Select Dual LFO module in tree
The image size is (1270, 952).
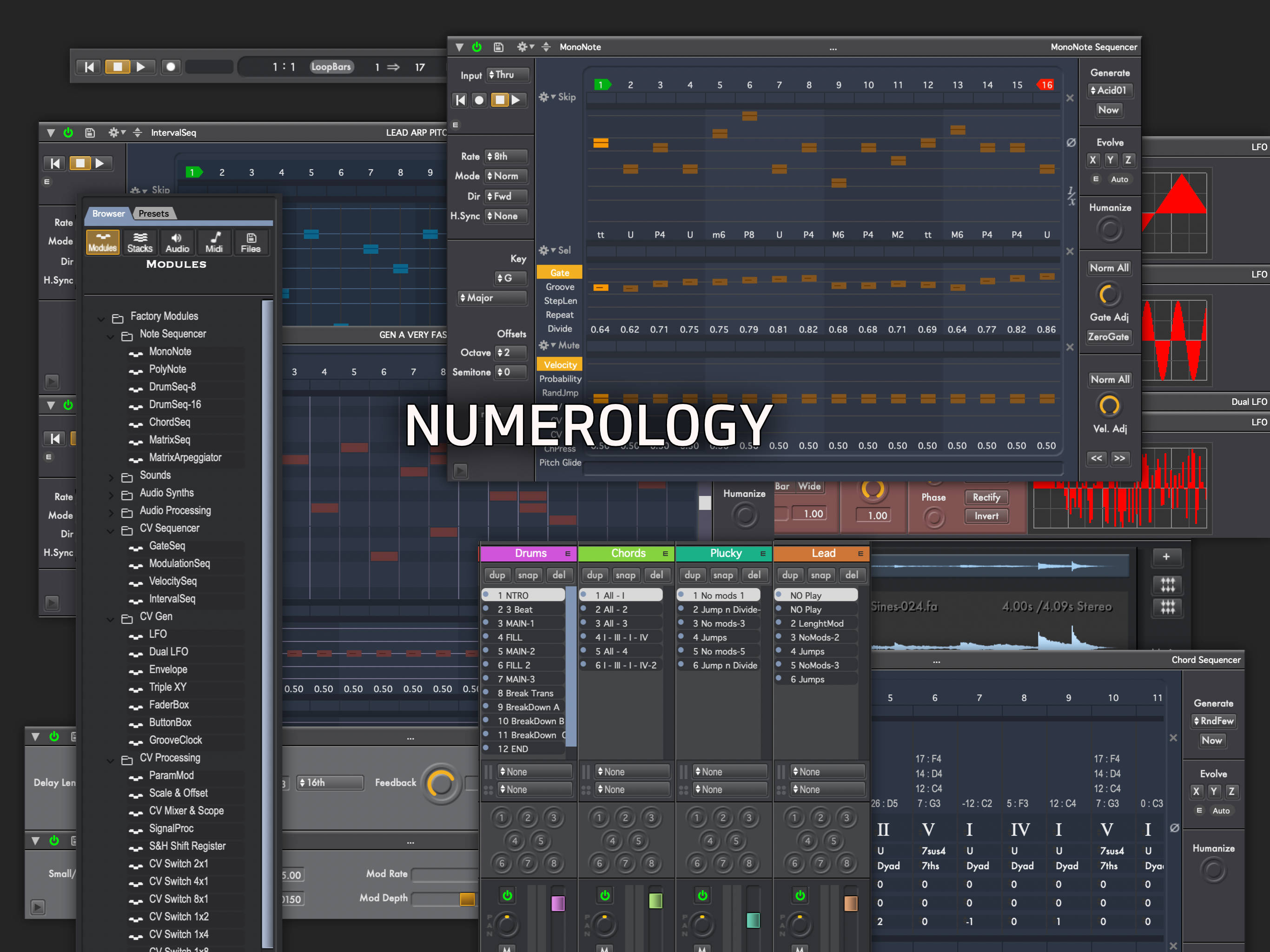pos(168,652)
